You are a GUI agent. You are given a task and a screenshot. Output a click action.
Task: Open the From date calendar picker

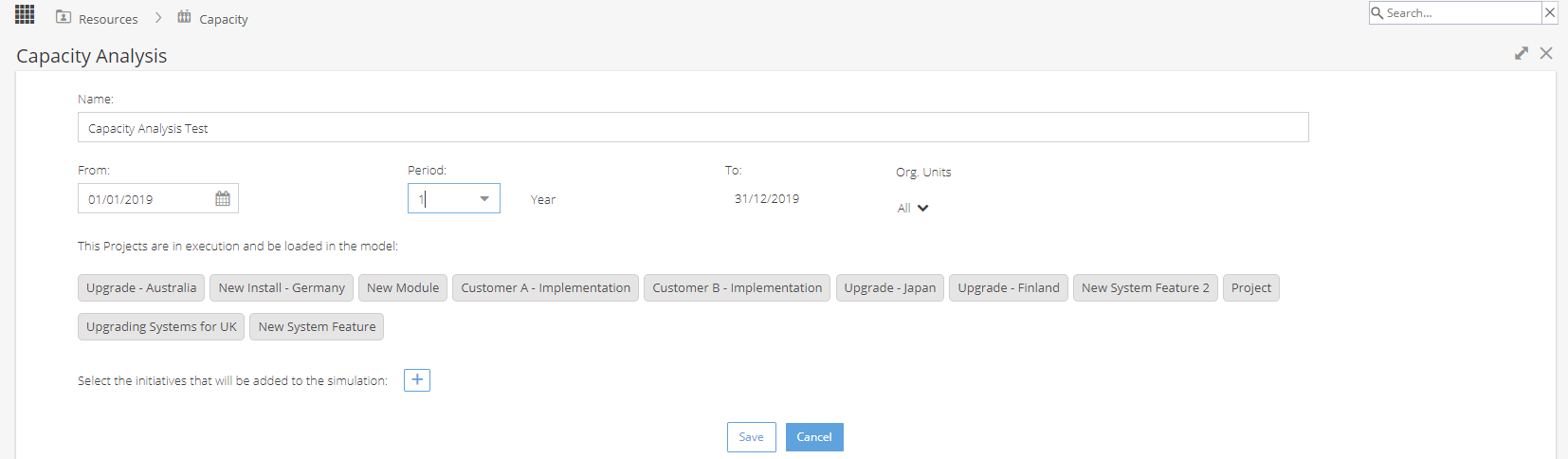pyautogui.click(x=223, y=198)
